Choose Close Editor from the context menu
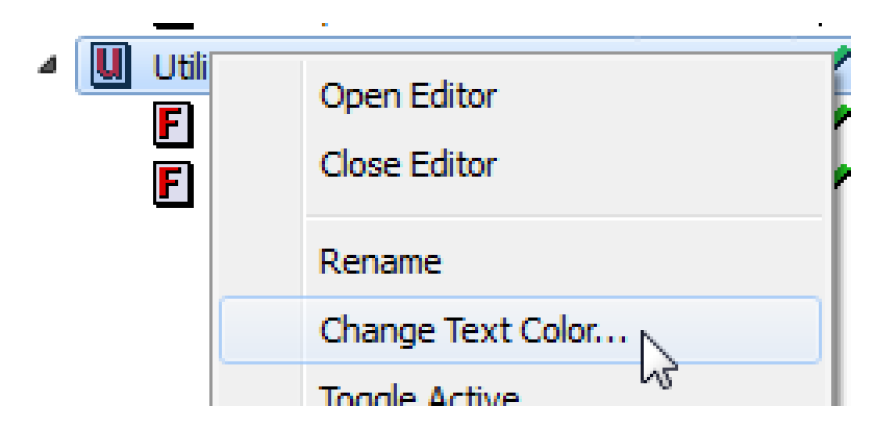Viewport: 875px width, 429px height. [x=407, y=163]
